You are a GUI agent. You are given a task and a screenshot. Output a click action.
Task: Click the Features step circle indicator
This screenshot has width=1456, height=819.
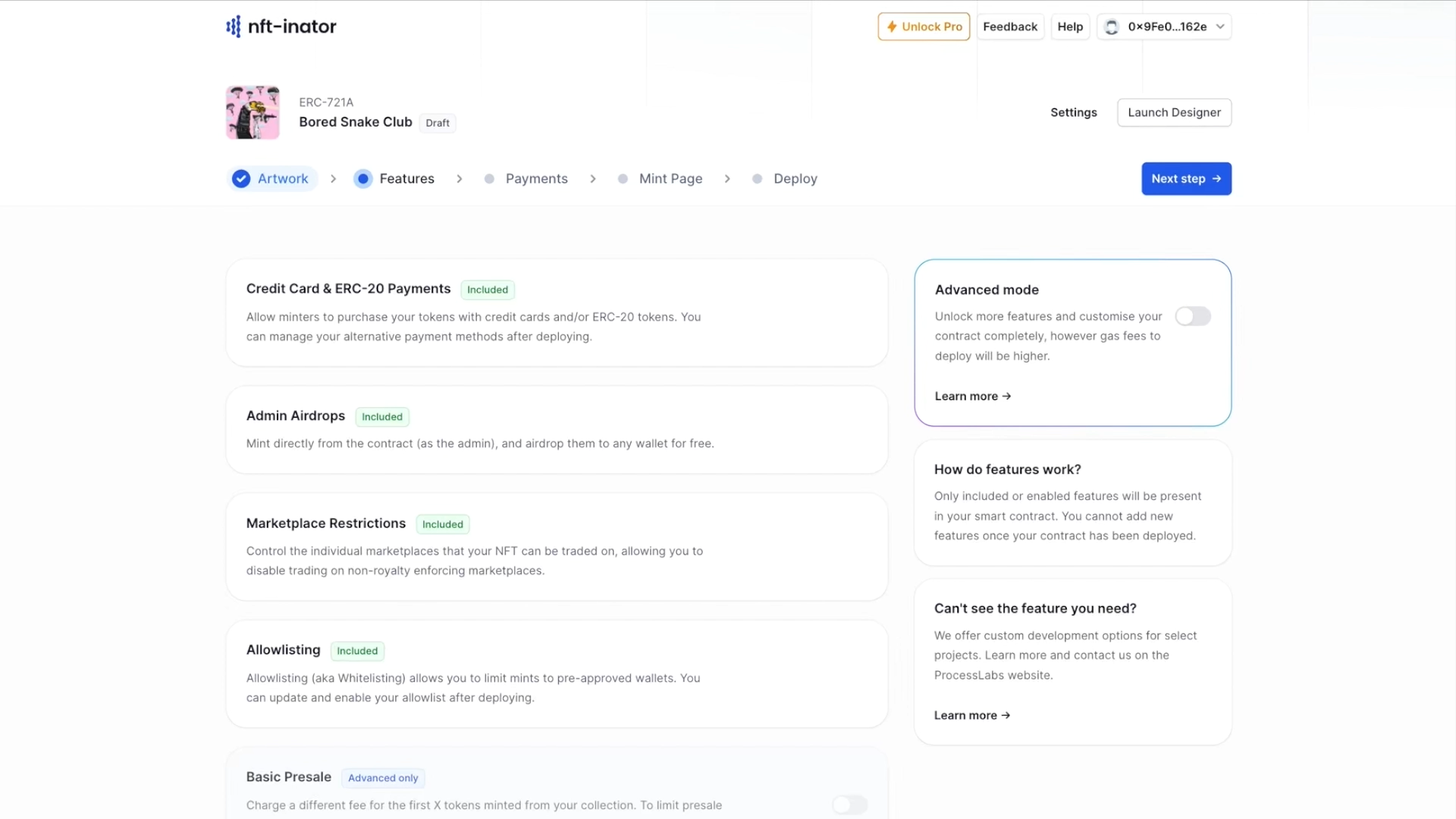point(363,179)
